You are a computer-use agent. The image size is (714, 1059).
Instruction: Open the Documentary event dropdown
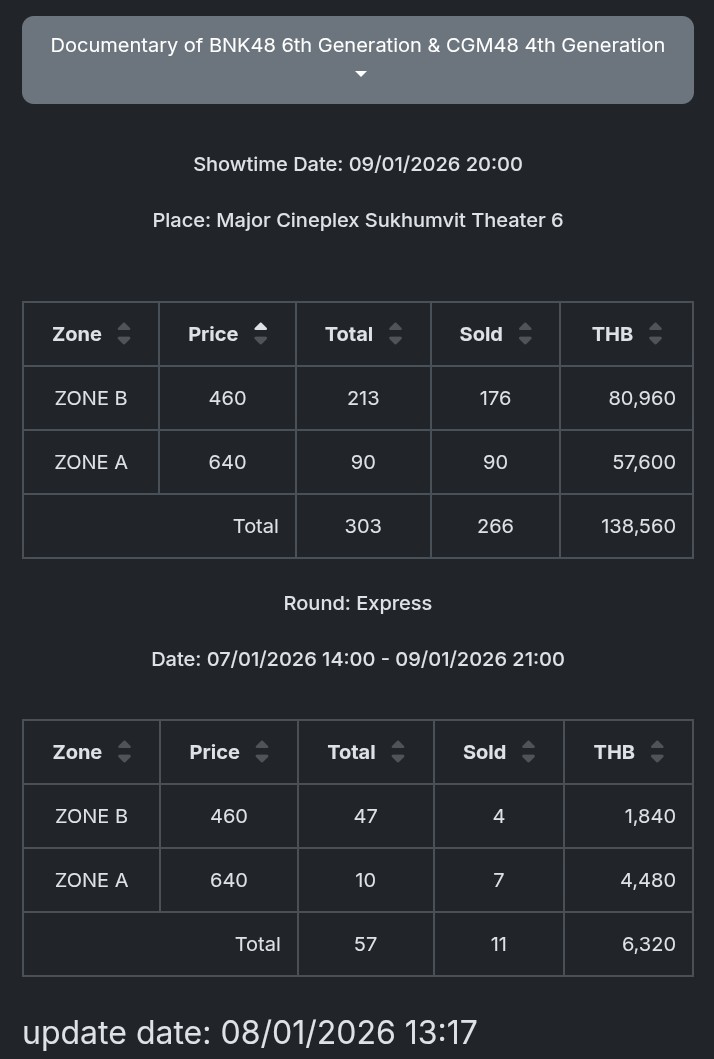coord(357,46)
